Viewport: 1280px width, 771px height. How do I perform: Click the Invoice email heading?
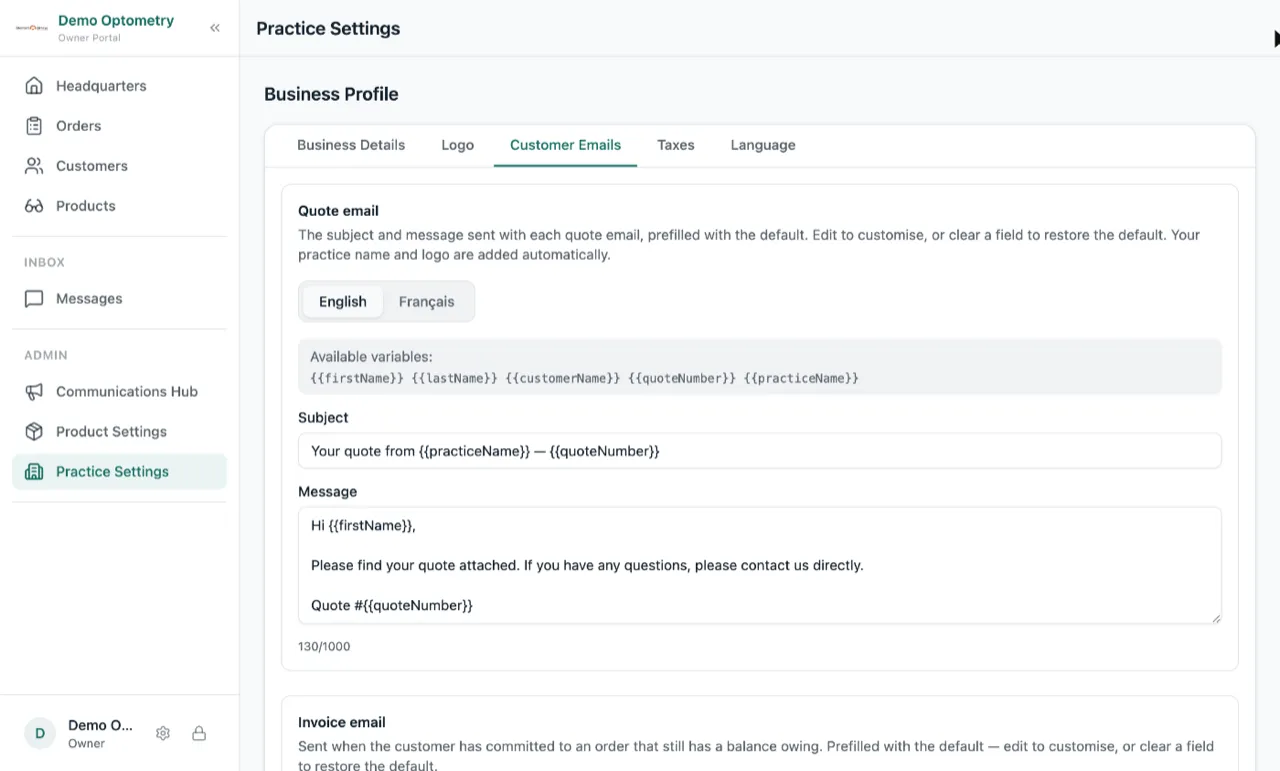pos(342,722)
